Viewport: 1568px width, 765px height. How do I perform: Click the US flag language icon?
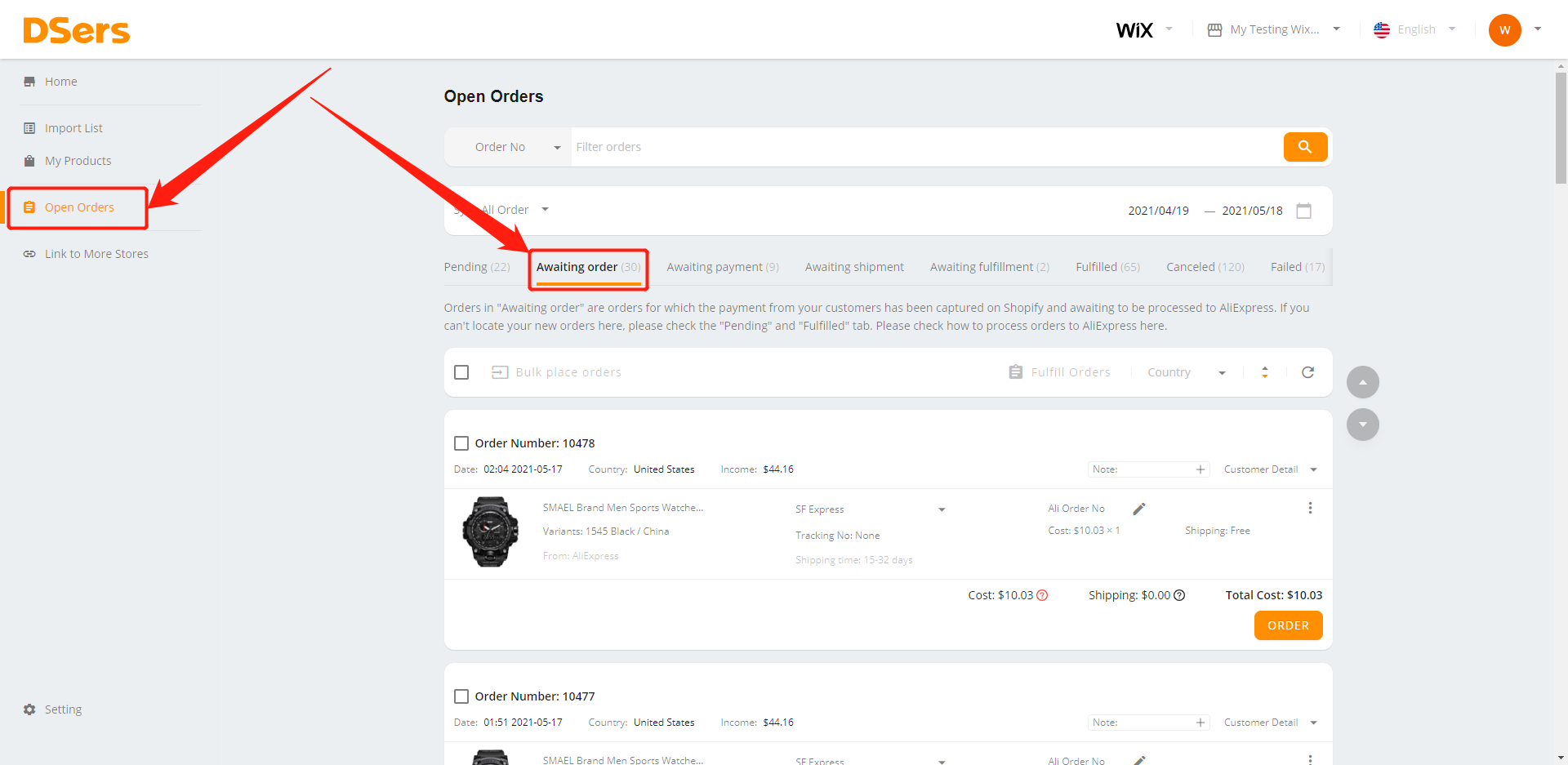click(x=1382, y=29)
